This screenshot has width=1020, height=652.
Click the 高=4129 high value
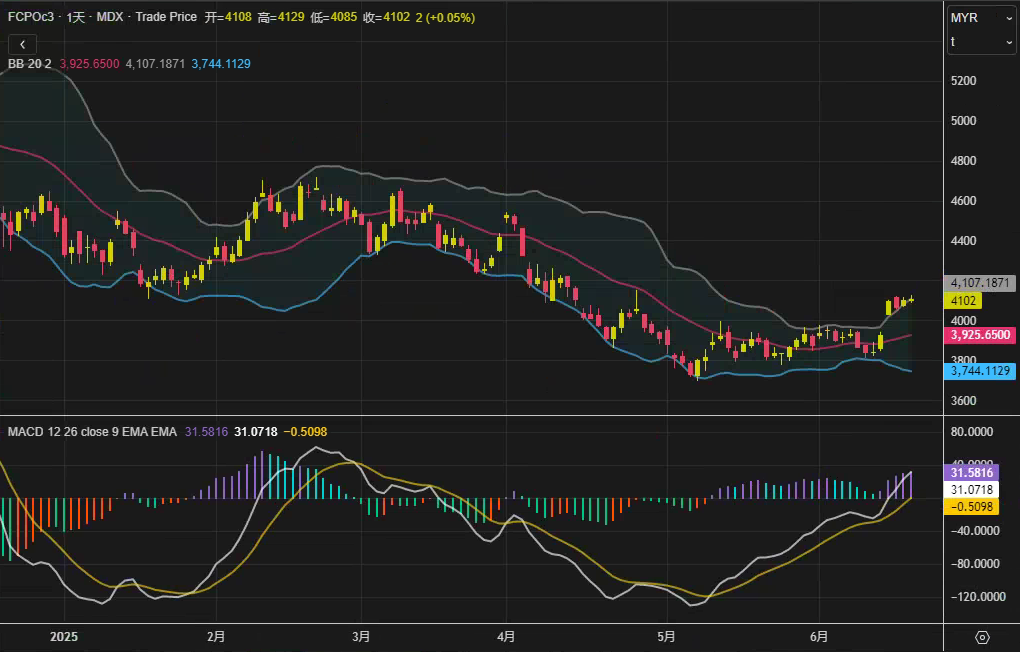pyautogui.click(x=281, y=17)
